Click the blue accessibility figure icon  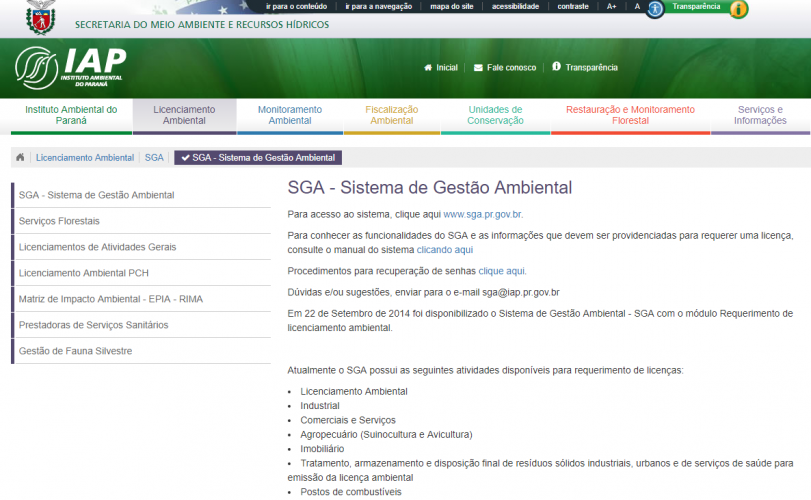point(655,9)
